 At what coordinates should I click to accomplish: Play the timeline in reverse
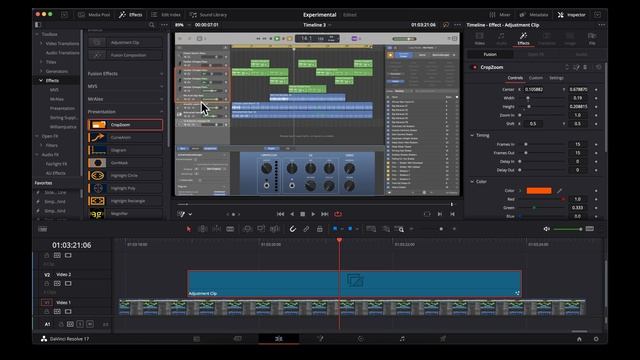pos(292,214)
